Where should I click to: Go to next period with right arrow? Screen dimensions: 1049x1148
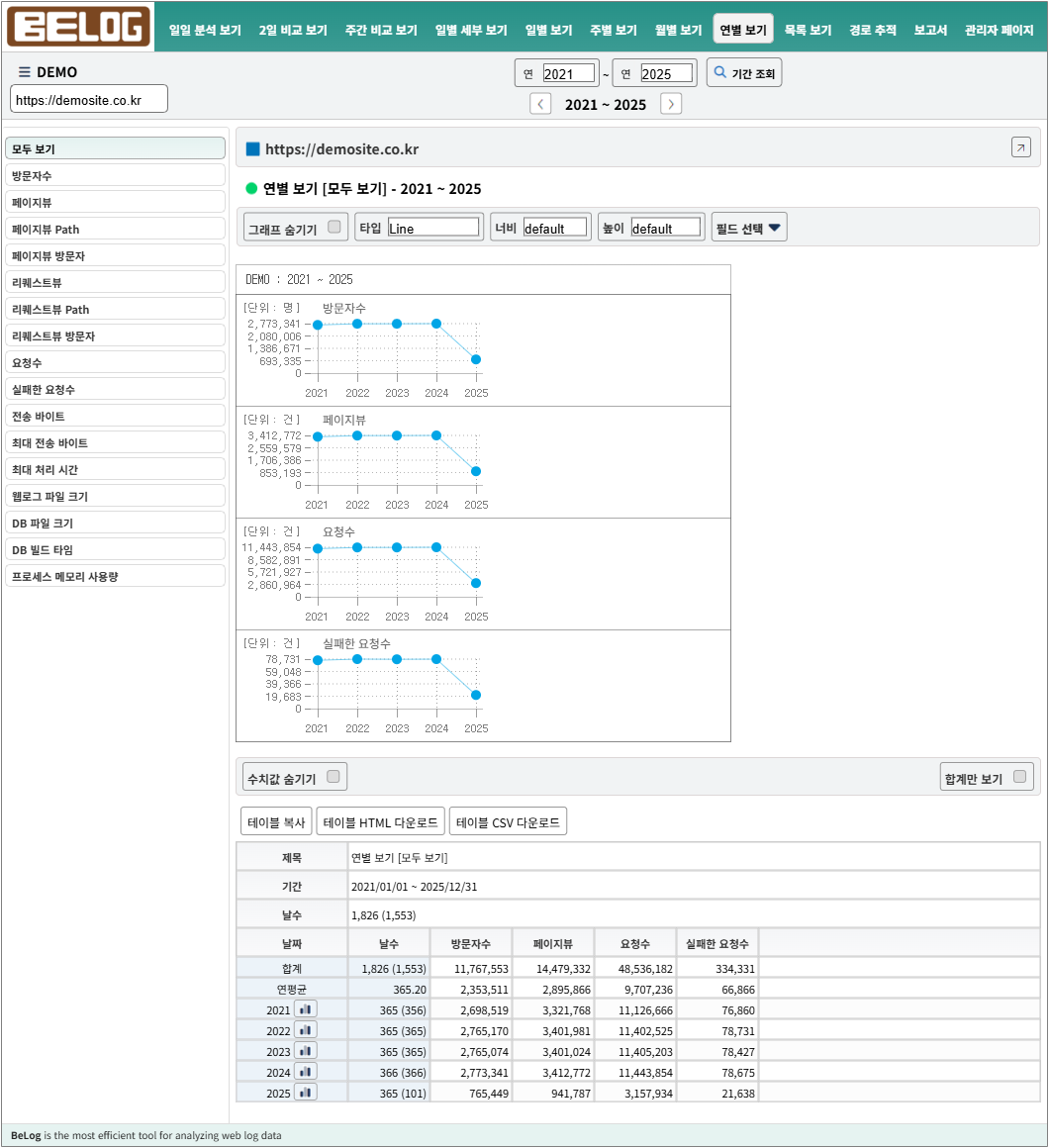click(671, 104)
